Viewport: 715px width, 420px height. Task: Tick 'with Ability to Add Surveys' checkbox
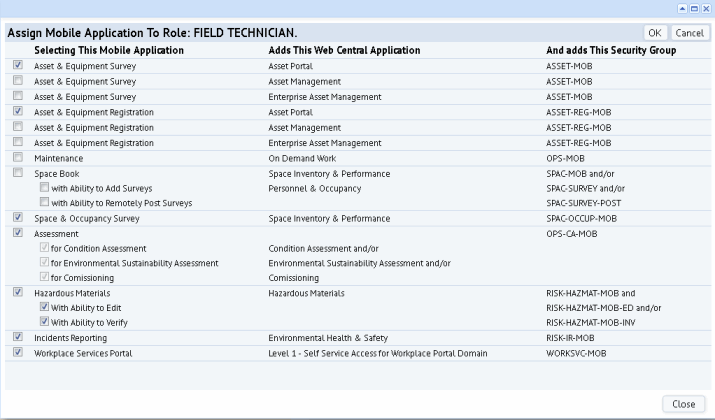pyautogui.click(x=44, y=188)
